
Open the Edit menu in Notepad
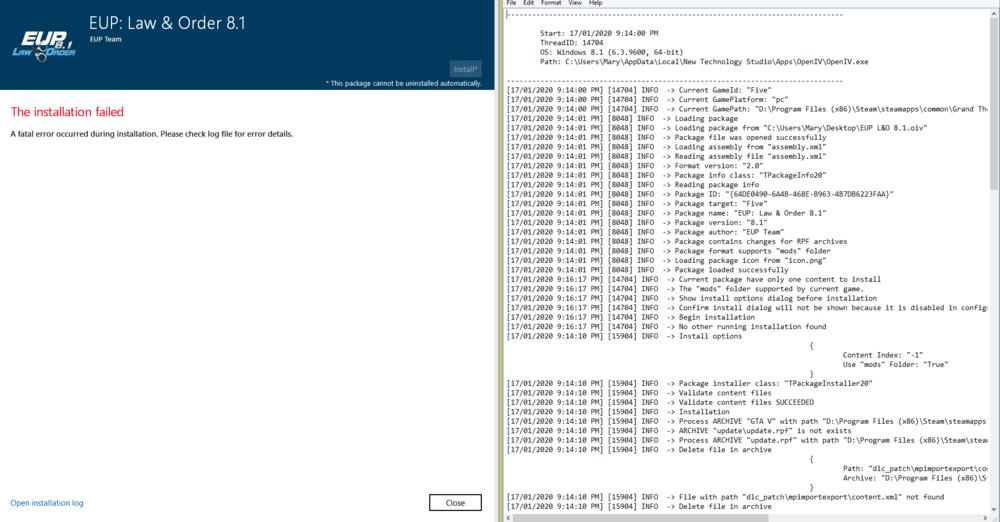(x=529, y=3)
